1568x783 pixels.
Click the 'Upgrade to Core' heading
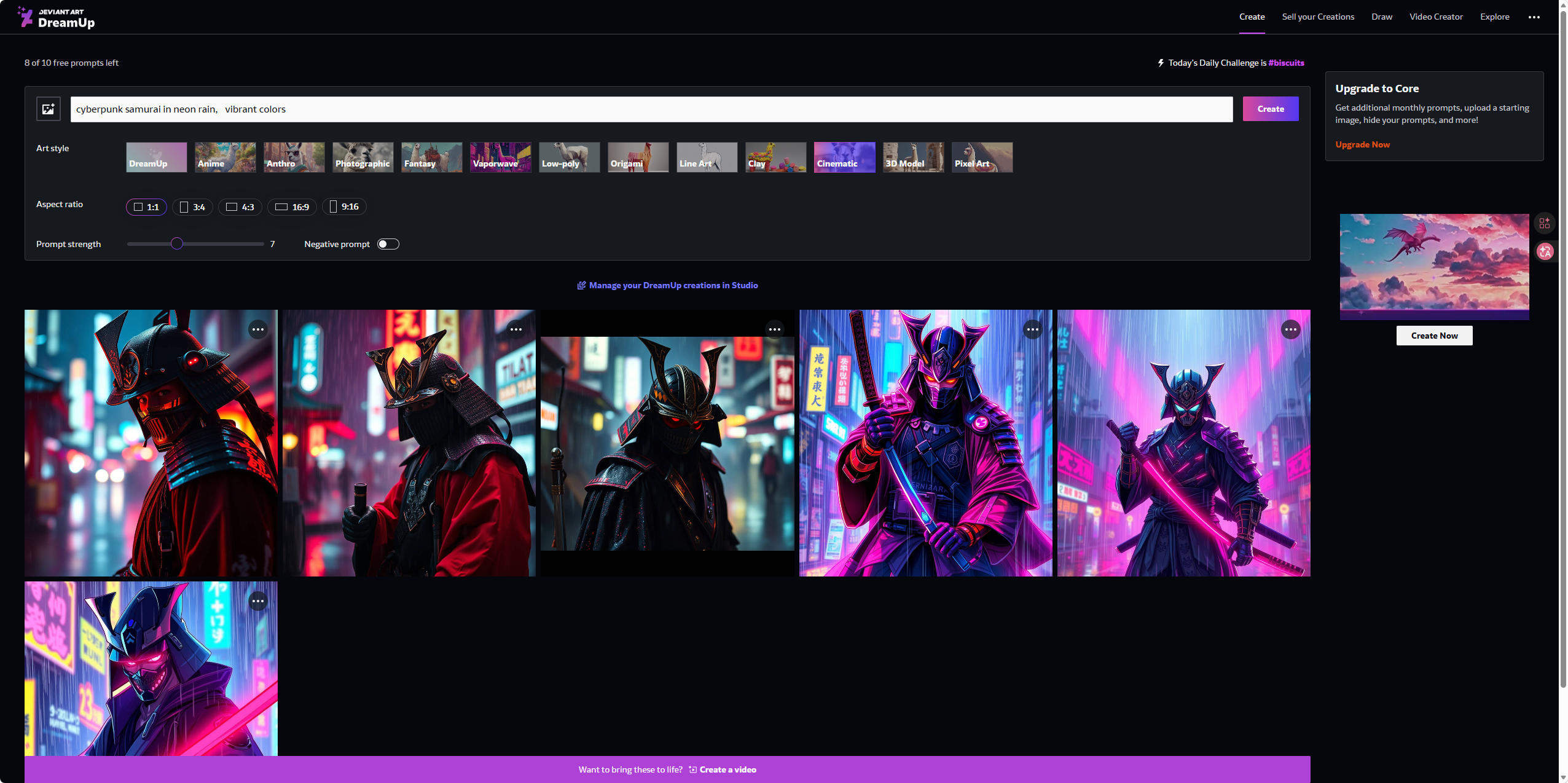1377,89
